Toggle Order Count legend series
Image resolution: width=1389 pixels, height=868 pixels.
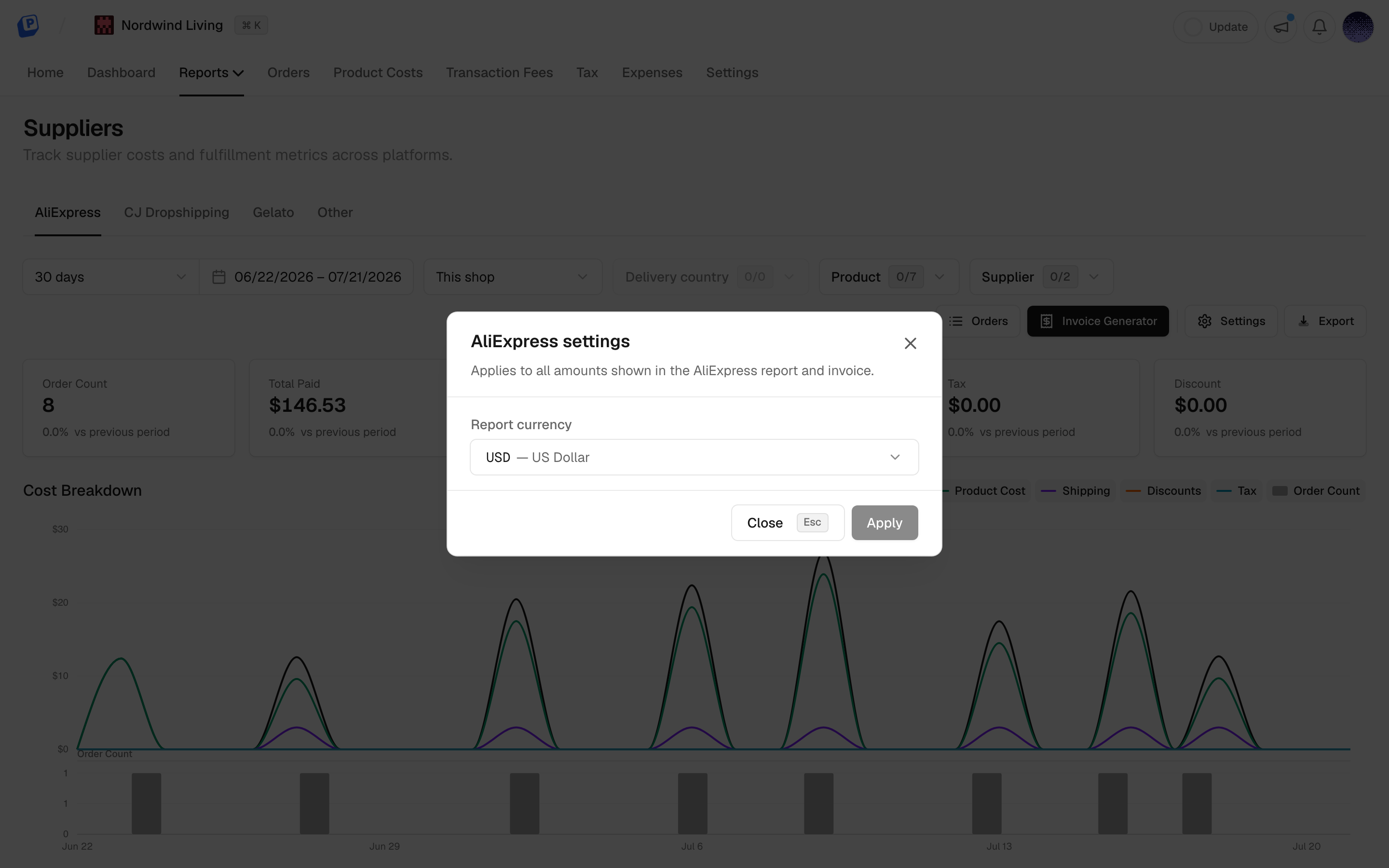[1316, 491]
